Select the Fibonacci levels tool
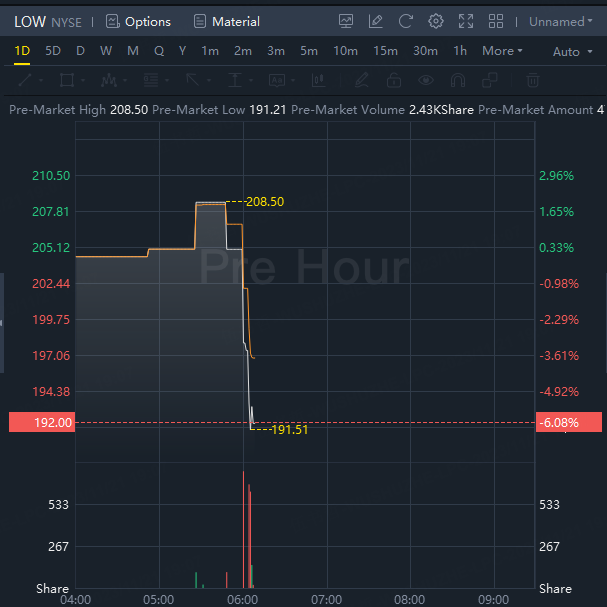Image resolution: width=607 pixels, height=607 pixels. [151, 81]
